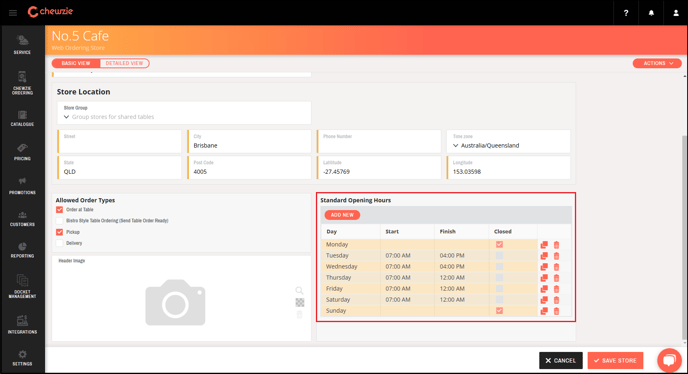Click Add New opening hours
This screenshot has width=688, height=374.
[x=342, y=215]
